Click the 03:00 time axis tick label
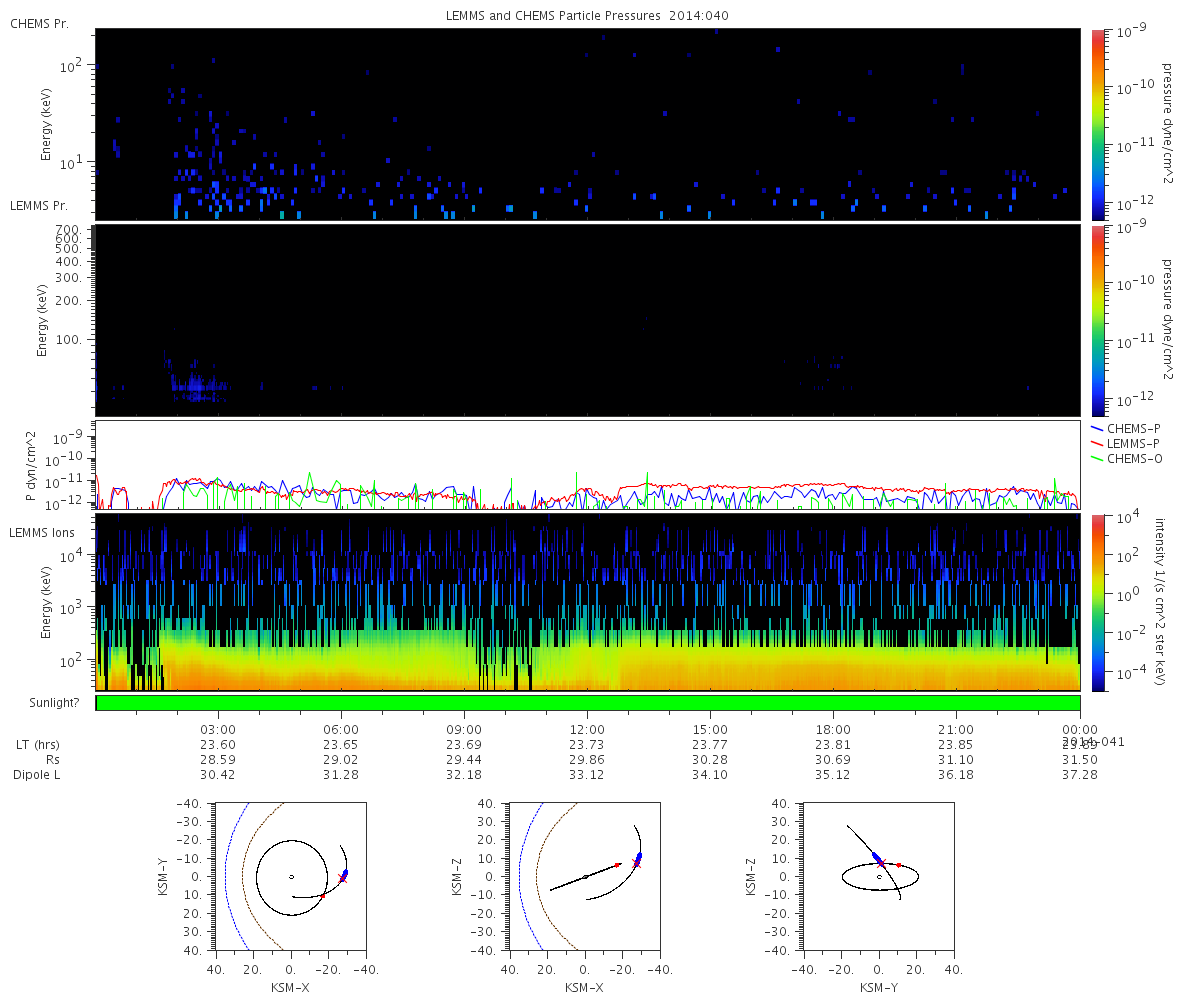 218,729
